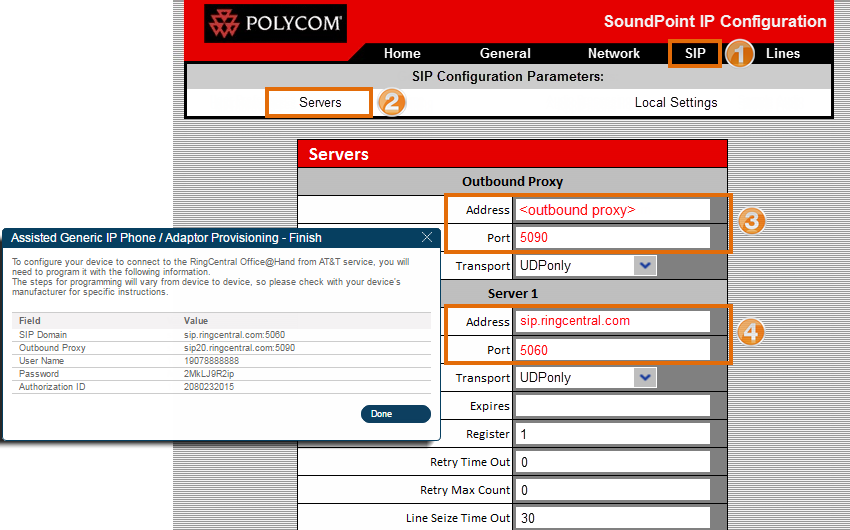Select Authorization ID value 2080232015
Screen dimensions: 850x530
pyautogui.click(x=209, y=387)
